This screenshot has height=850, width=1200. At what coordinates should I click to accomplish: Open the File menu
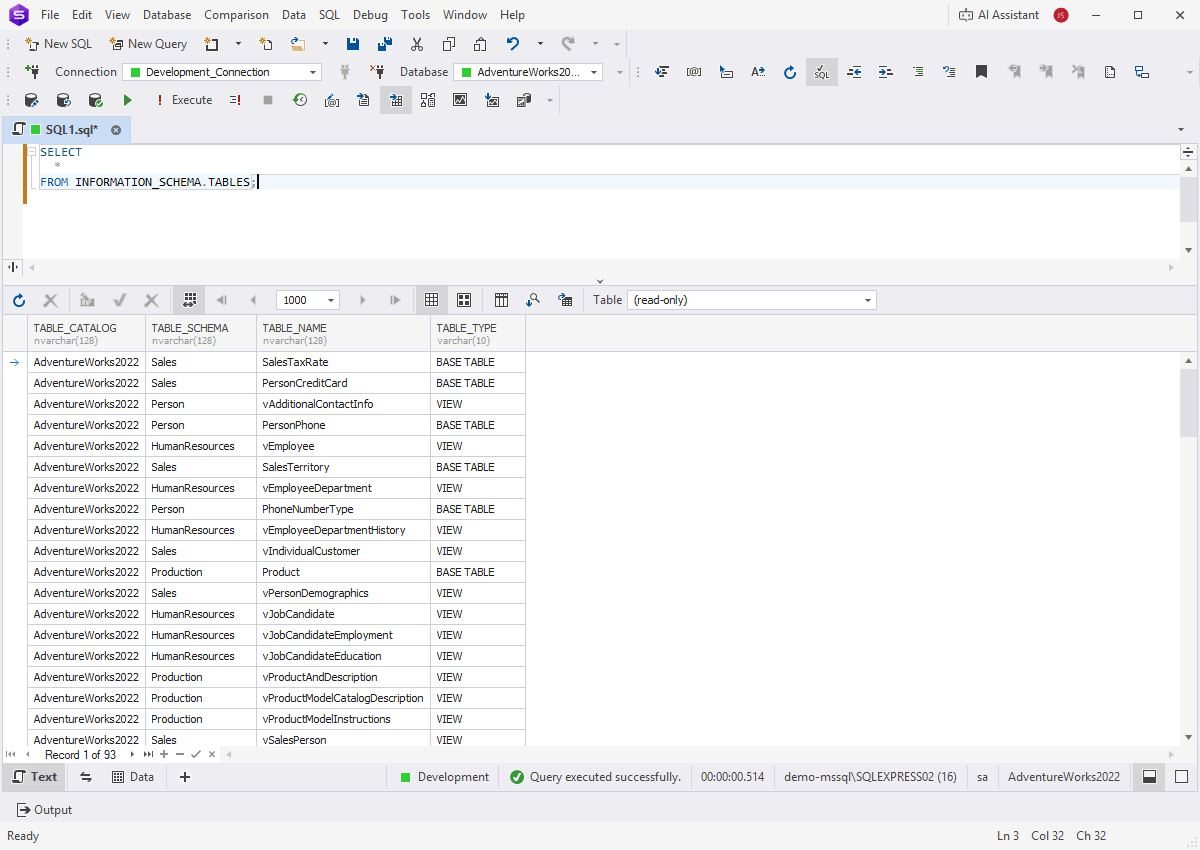tap(50, 15)
